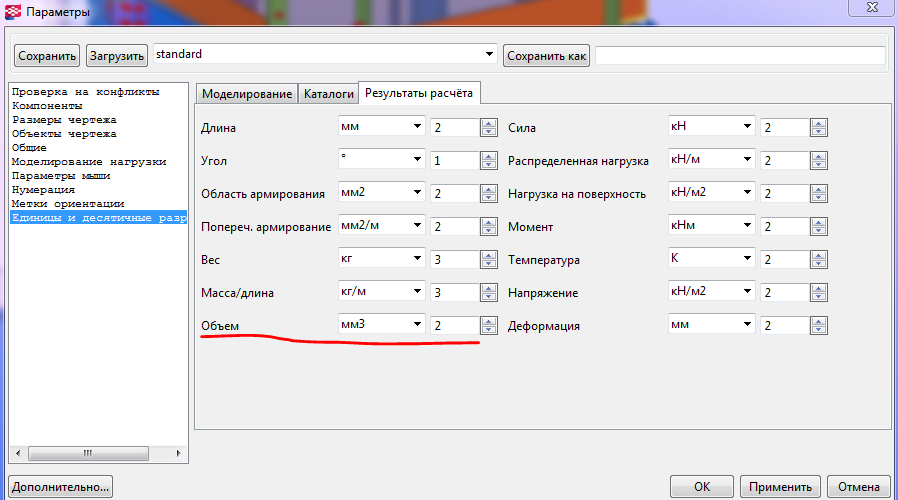Click right arrow of list scrollbar
This screenshot has width=898, height=500.
(x=178, y=453)
